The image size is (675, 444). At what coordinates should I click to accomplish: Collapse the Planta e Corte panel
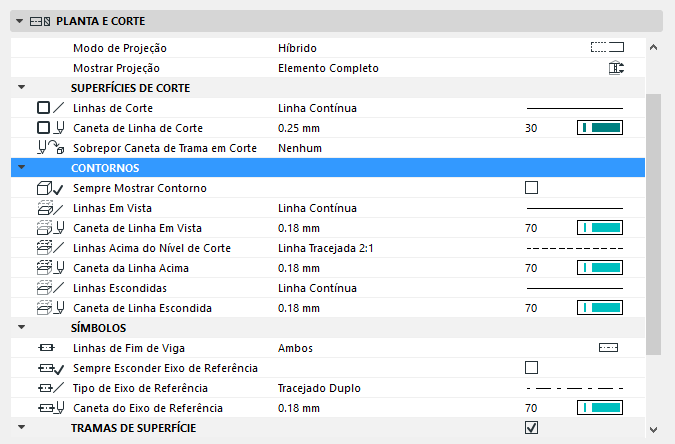pyautogui.click(x=19, y=20)
